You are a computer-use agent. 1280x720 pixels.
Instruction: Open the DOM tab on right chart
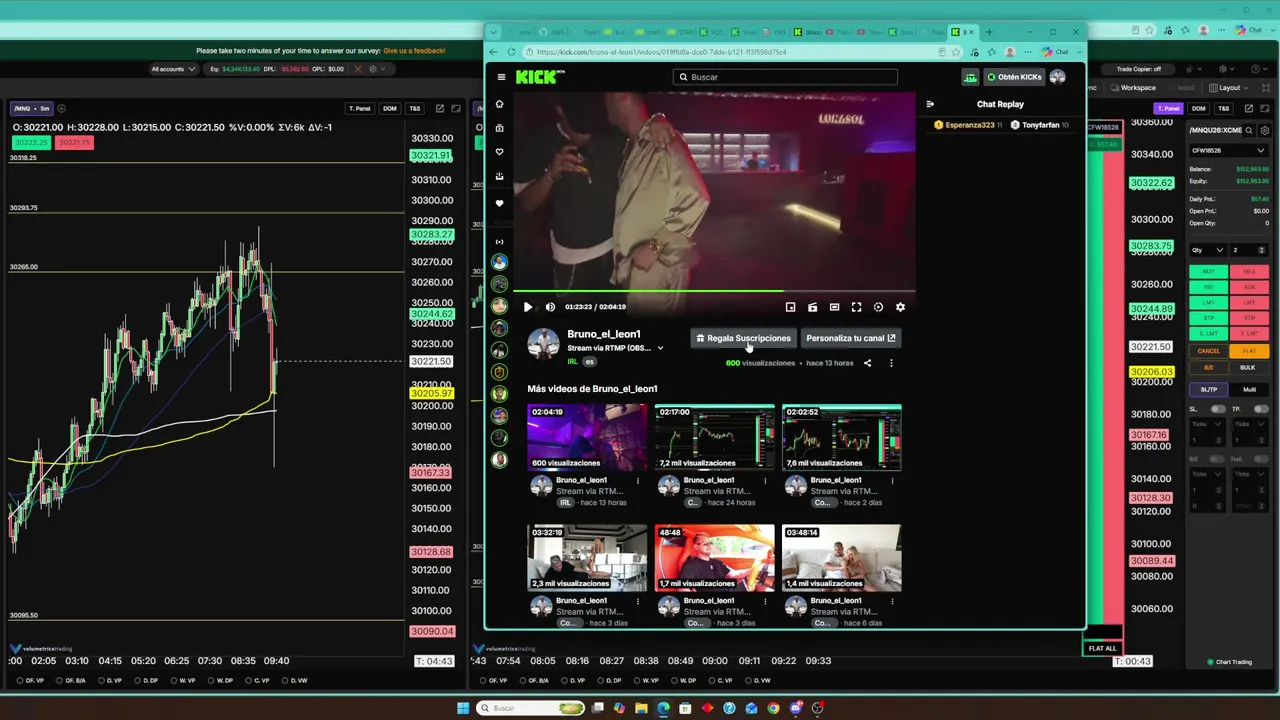click(x=1198, y=108)
